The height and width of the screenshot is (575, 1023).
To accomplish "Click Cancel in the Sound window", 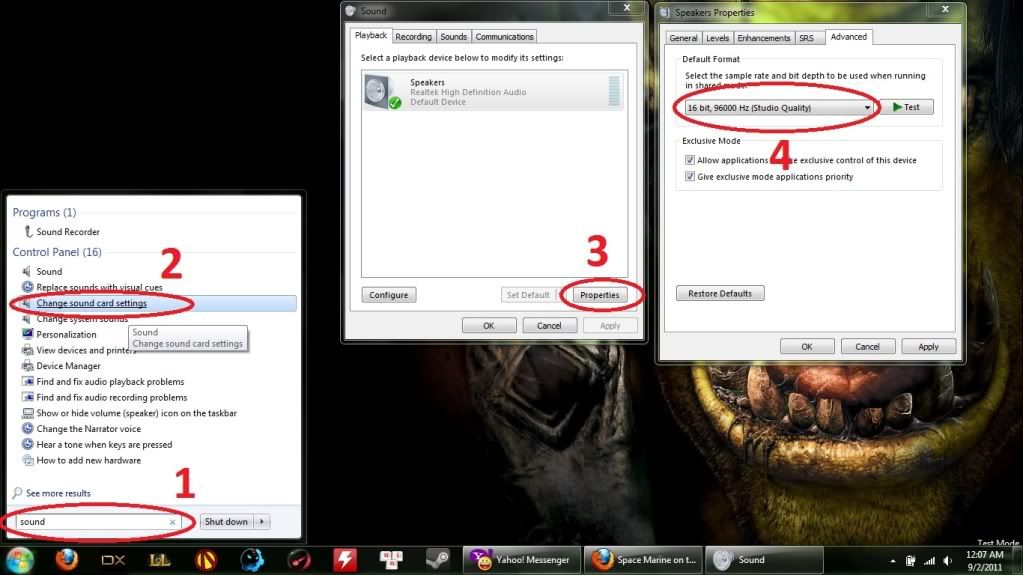I will pos(549,326).
